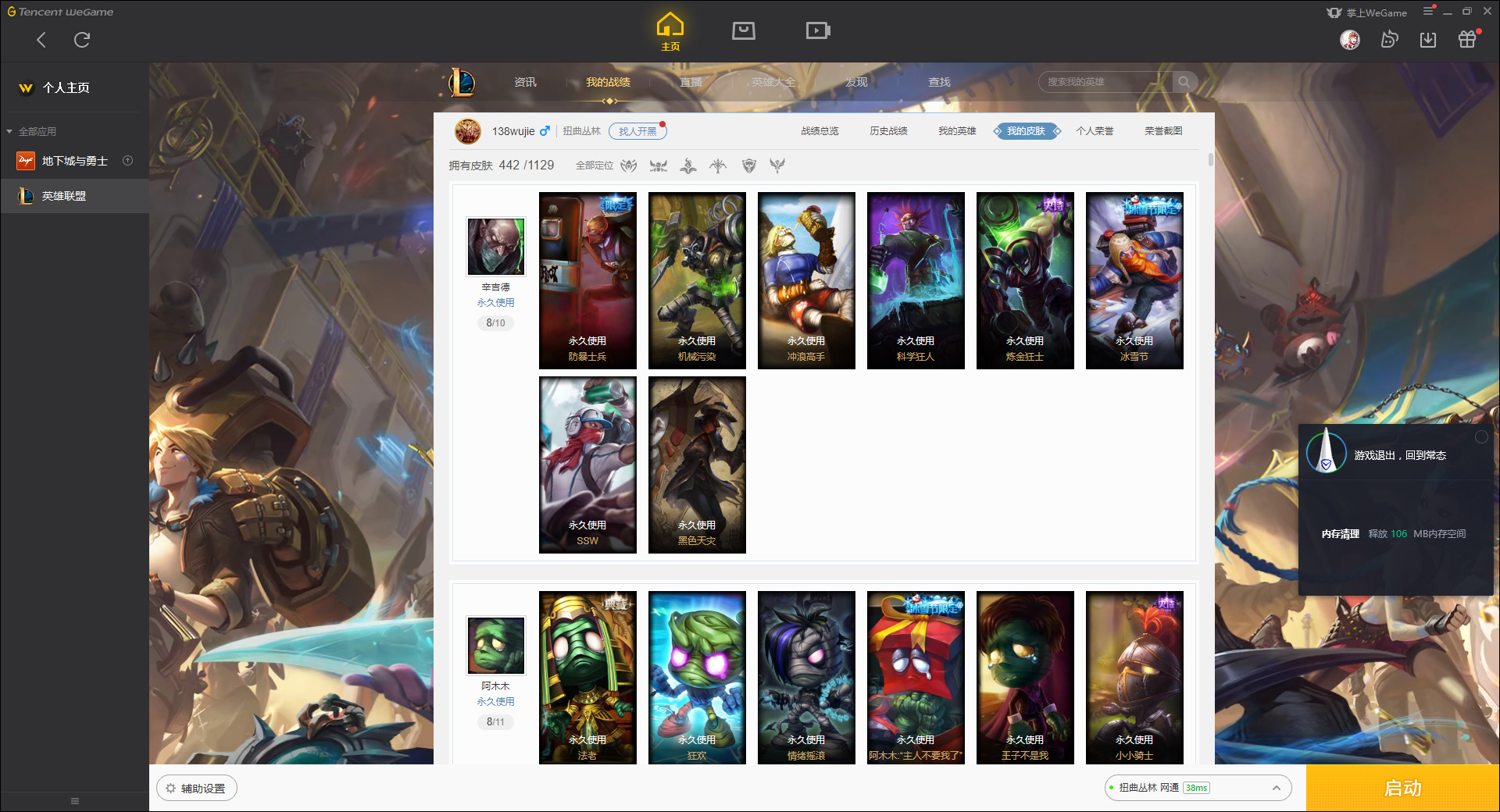
Task: Open the 狂欢 Amumu skin card
Action: (x=697, y=677)
